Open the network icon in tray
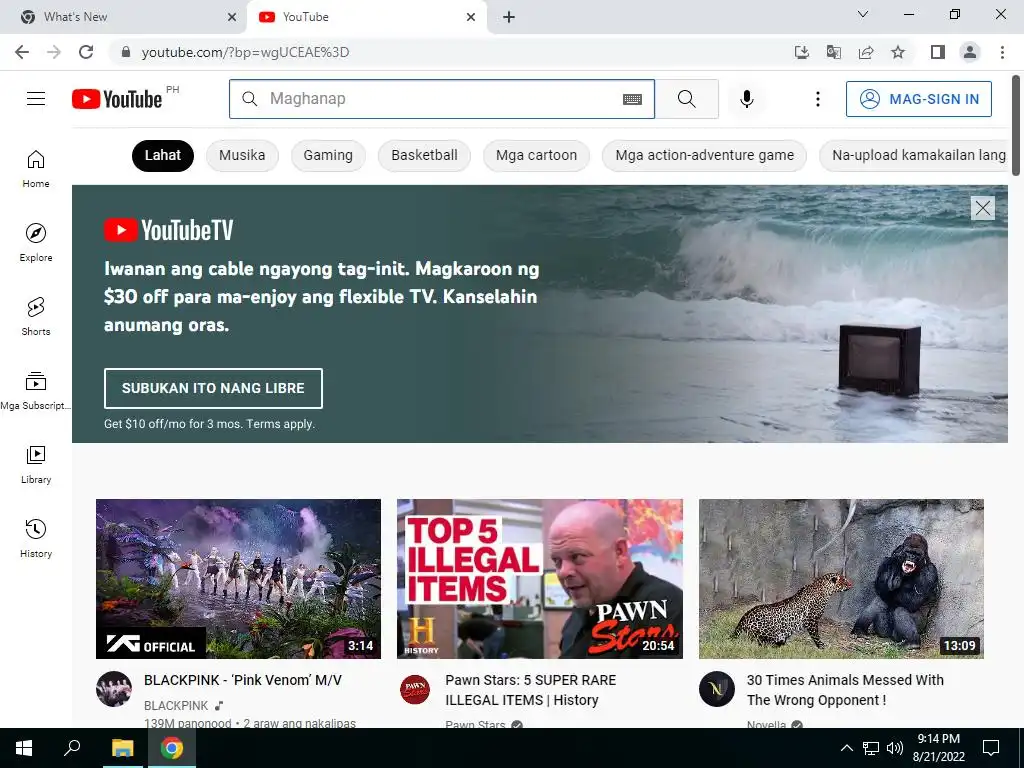This screenshot has height=768, width=1024. pyautogui.click(x=871, y=748)
